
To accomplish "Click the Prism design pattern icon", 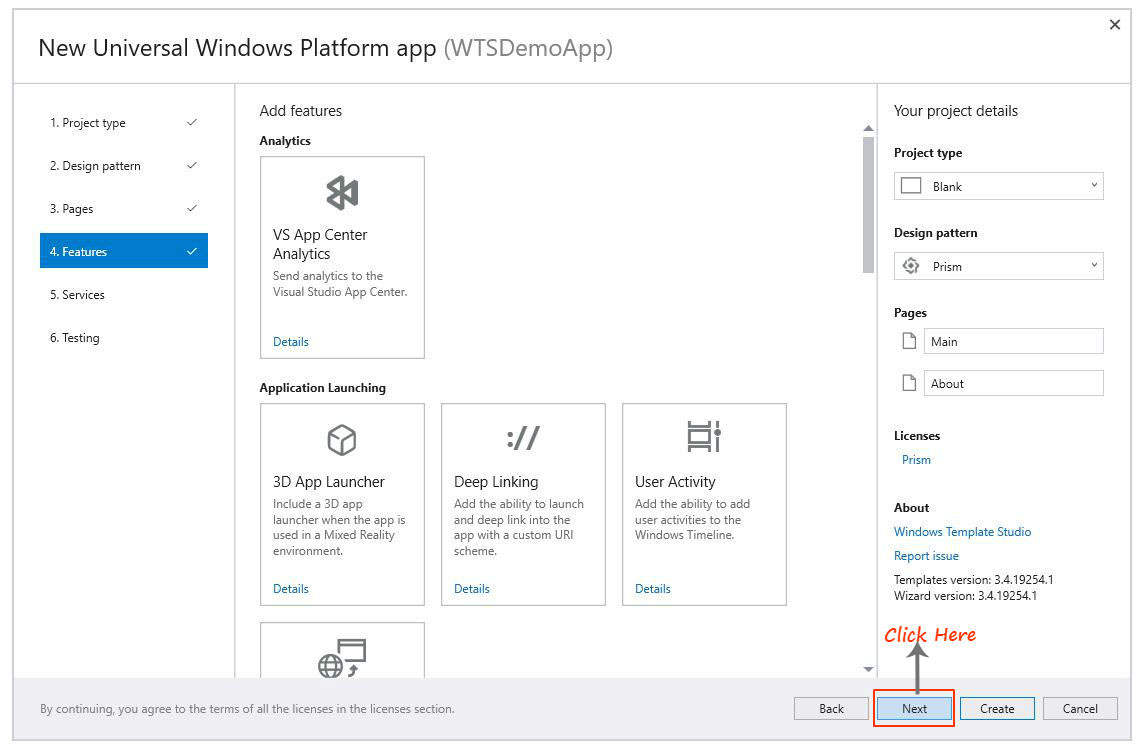I will click(x=911, y=266).
